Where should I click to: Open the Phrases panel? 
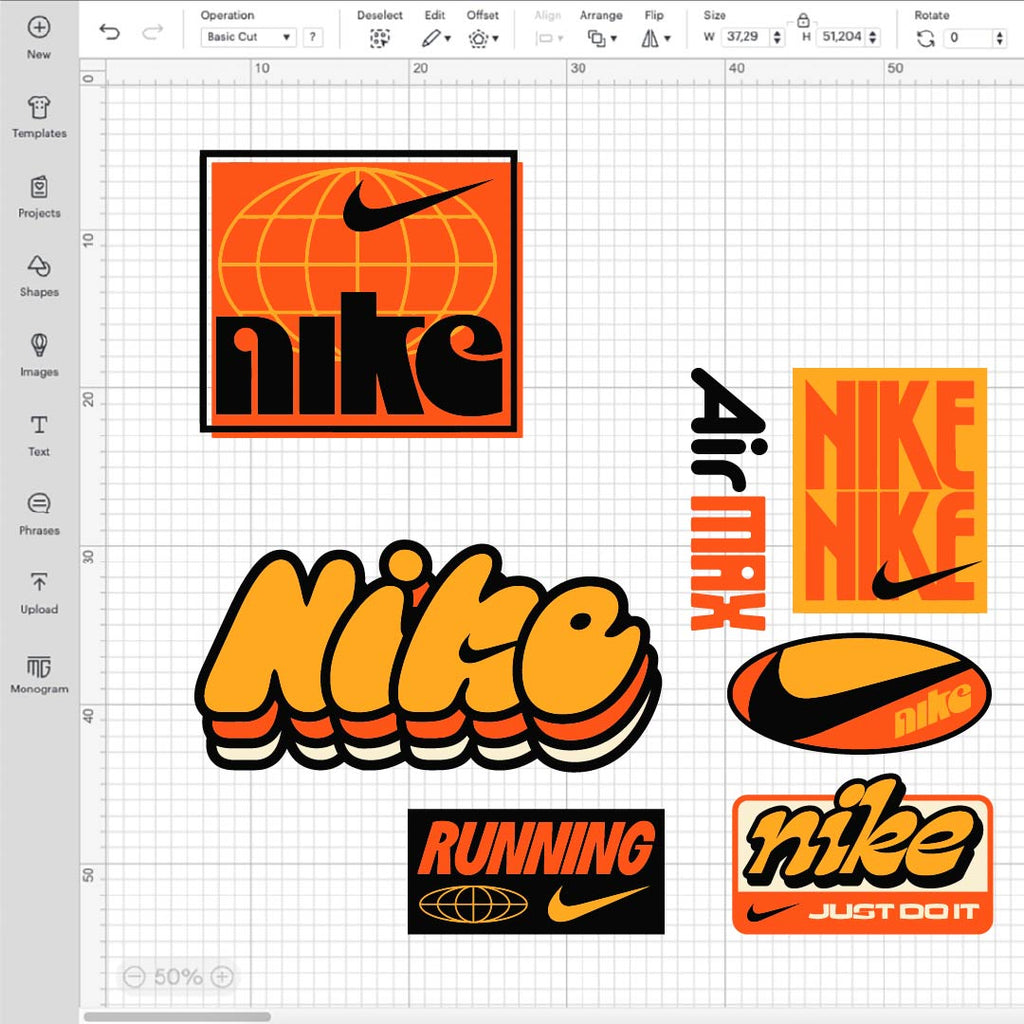(x=39, y=505)
